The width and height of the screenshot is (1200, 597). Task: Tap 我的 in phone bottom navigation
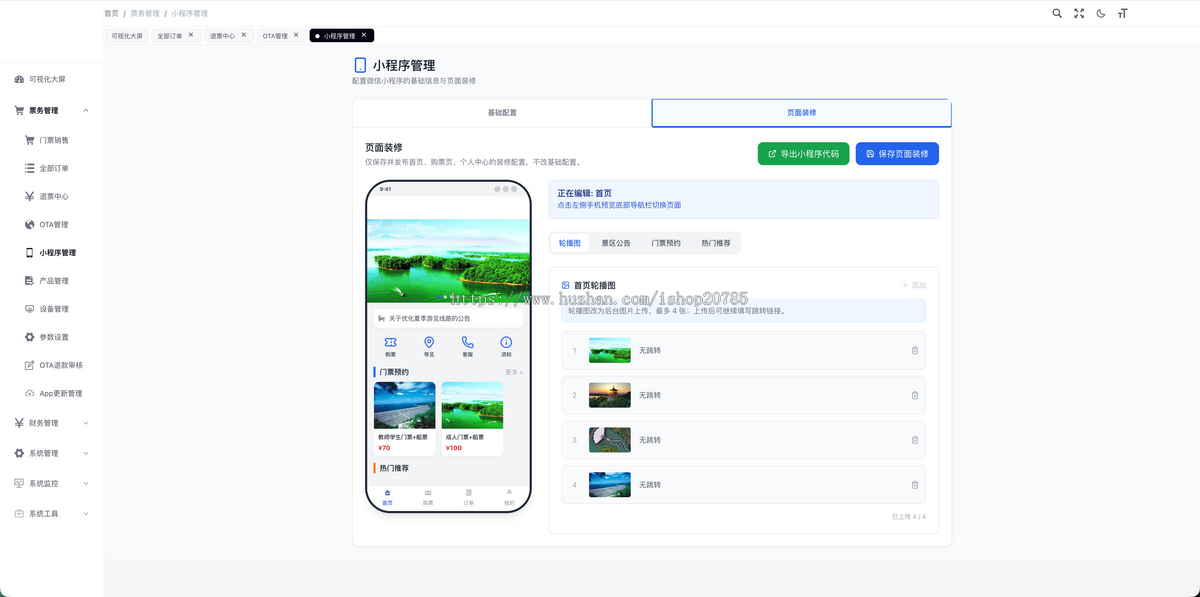tap(509, 497)
